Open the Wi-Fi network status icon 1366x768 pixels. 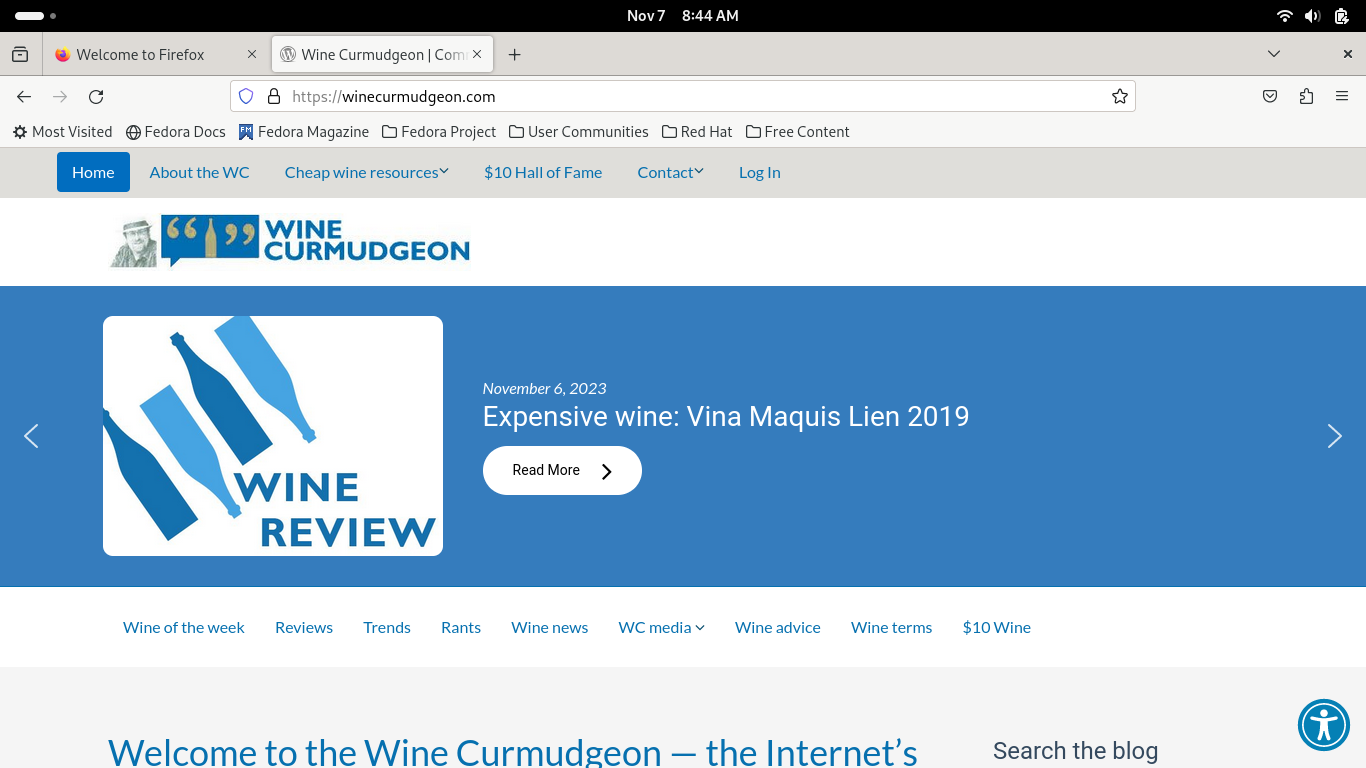(x=1285, y=16)
